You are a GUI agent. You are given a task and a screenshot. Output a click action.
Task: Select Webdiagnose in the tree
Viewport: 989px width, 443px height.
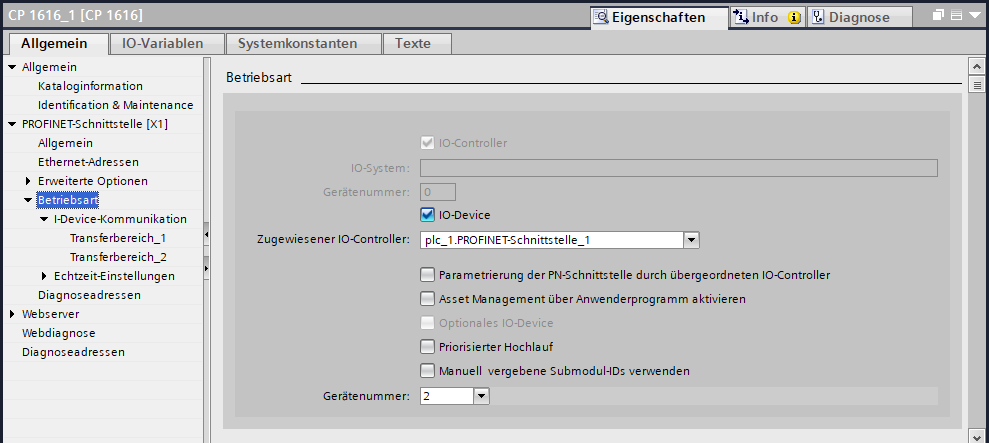59,333
